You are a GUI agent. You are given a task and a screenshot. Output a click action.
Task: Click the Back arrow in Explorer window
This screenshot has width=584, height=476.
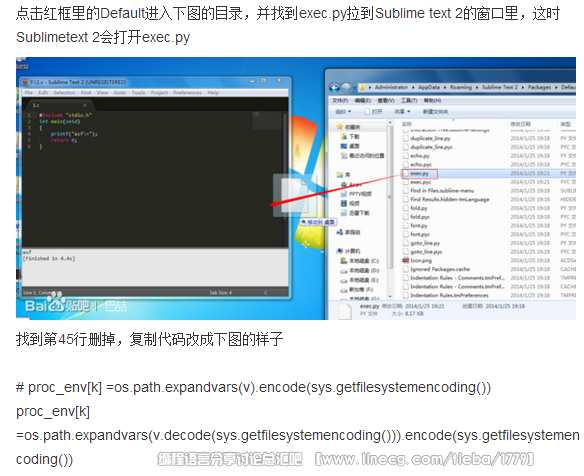click(334, 88)
